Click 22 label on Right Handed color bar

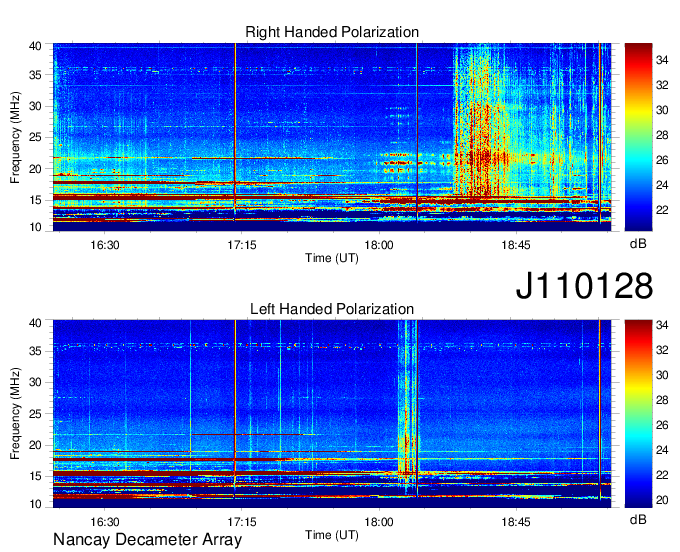tap(662, 210)
